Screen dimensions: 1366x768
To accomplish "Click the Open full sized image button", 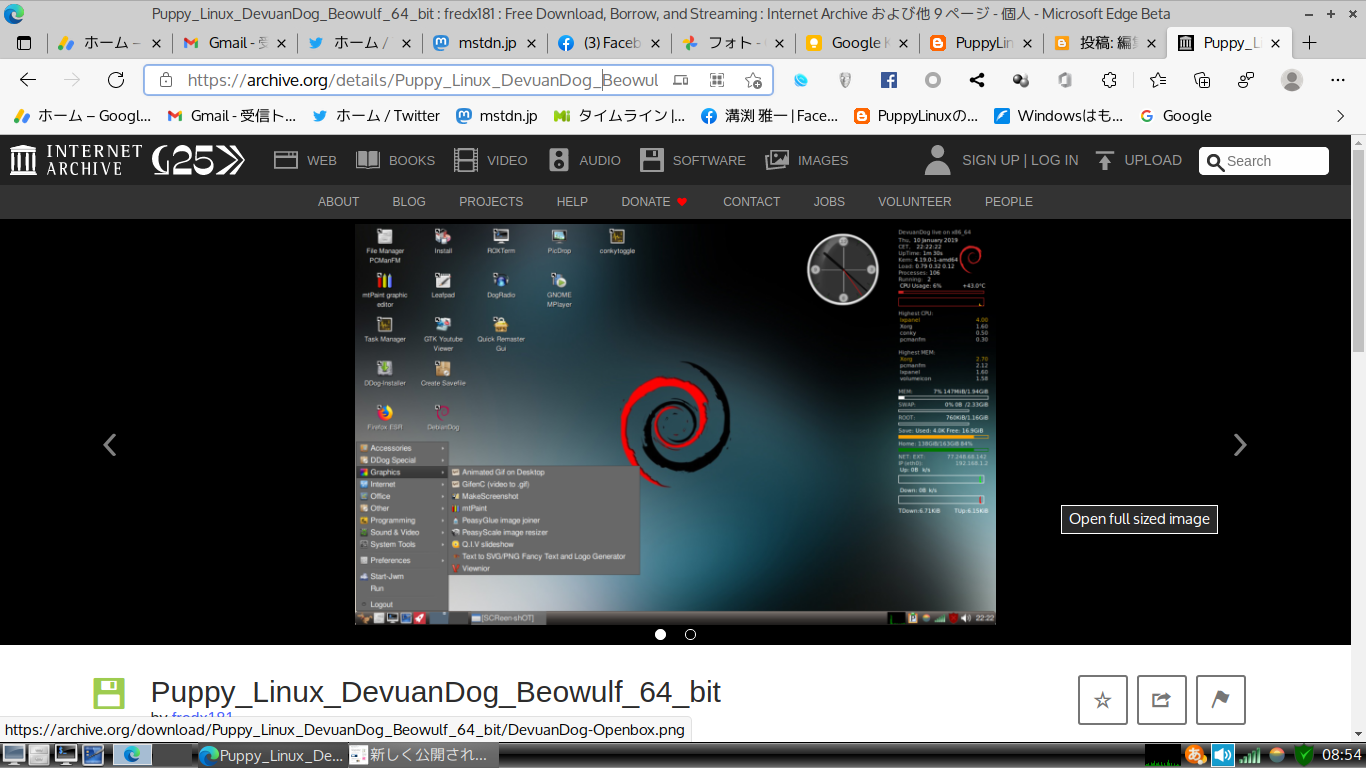I will [x=1138, y=519].
